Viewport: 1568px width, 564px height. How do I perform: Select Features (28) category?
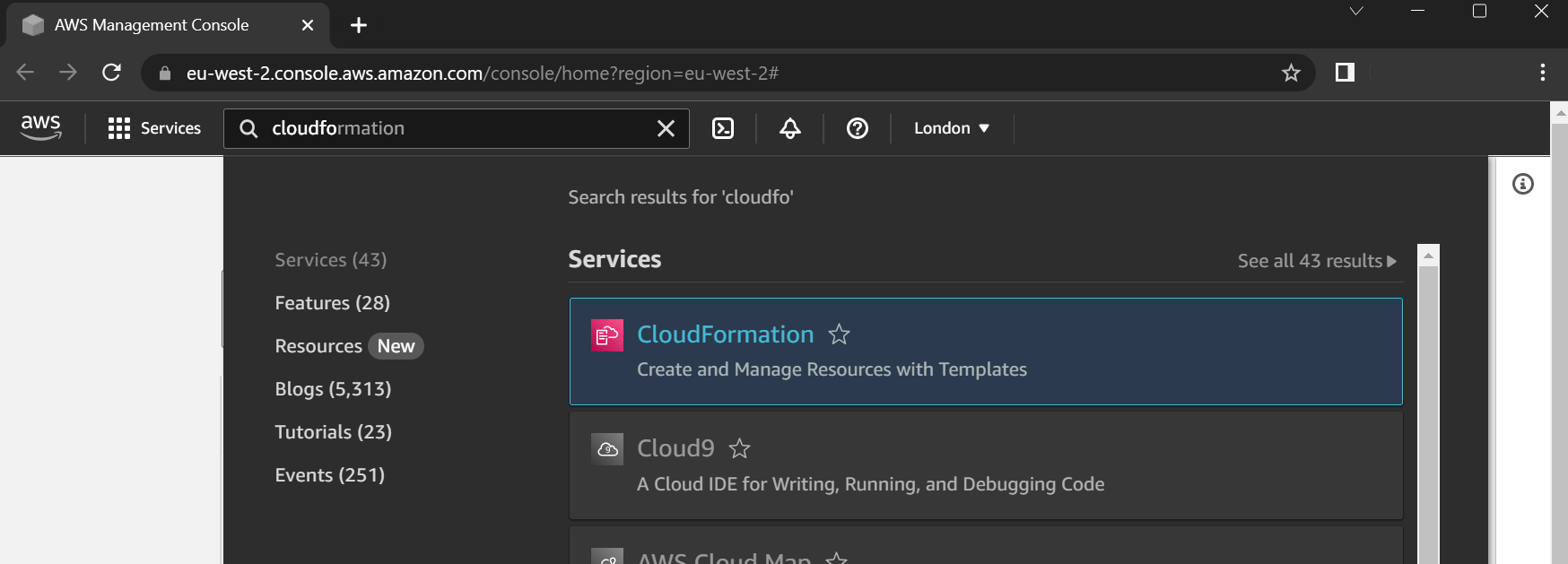coord(332,303)
